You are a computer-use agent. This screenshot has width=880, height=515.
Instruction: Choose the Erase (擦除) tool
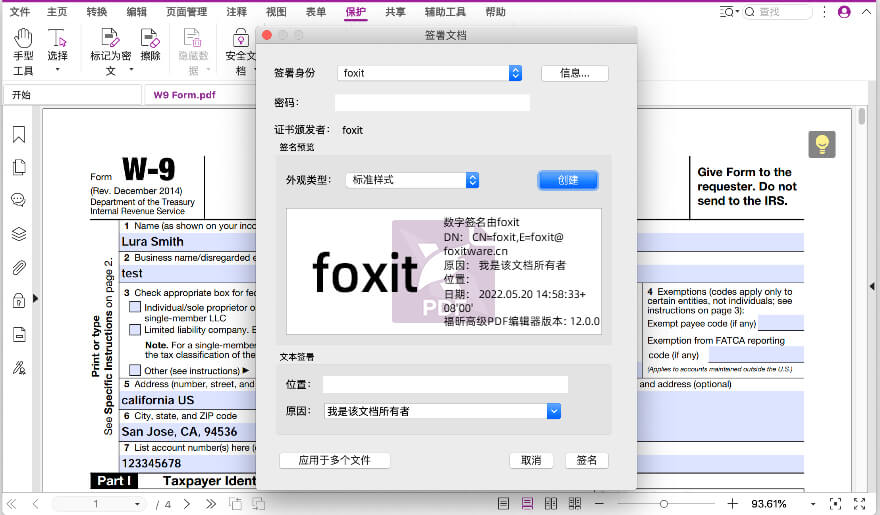click(150, 45)
